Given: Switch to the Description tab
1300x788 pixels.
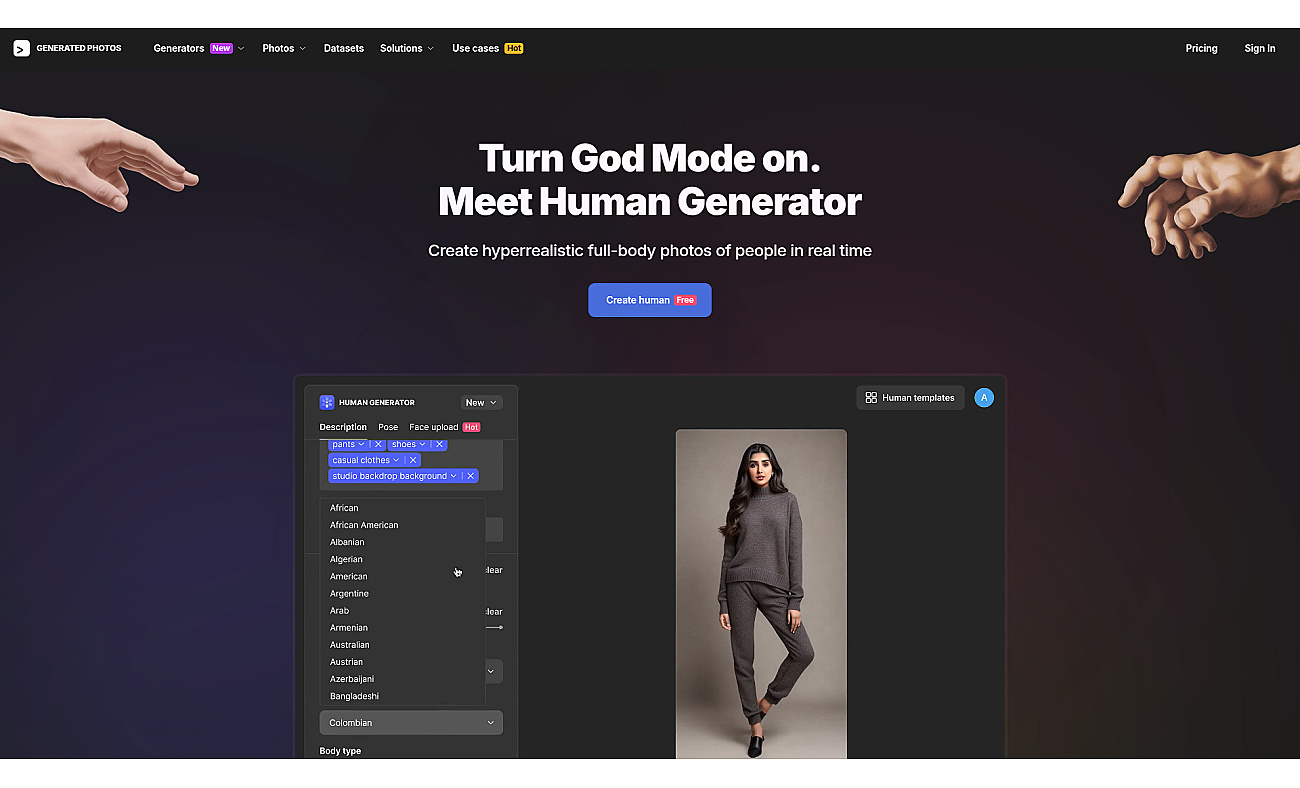Looking at the screenshot, I should [x=343, y=427].
